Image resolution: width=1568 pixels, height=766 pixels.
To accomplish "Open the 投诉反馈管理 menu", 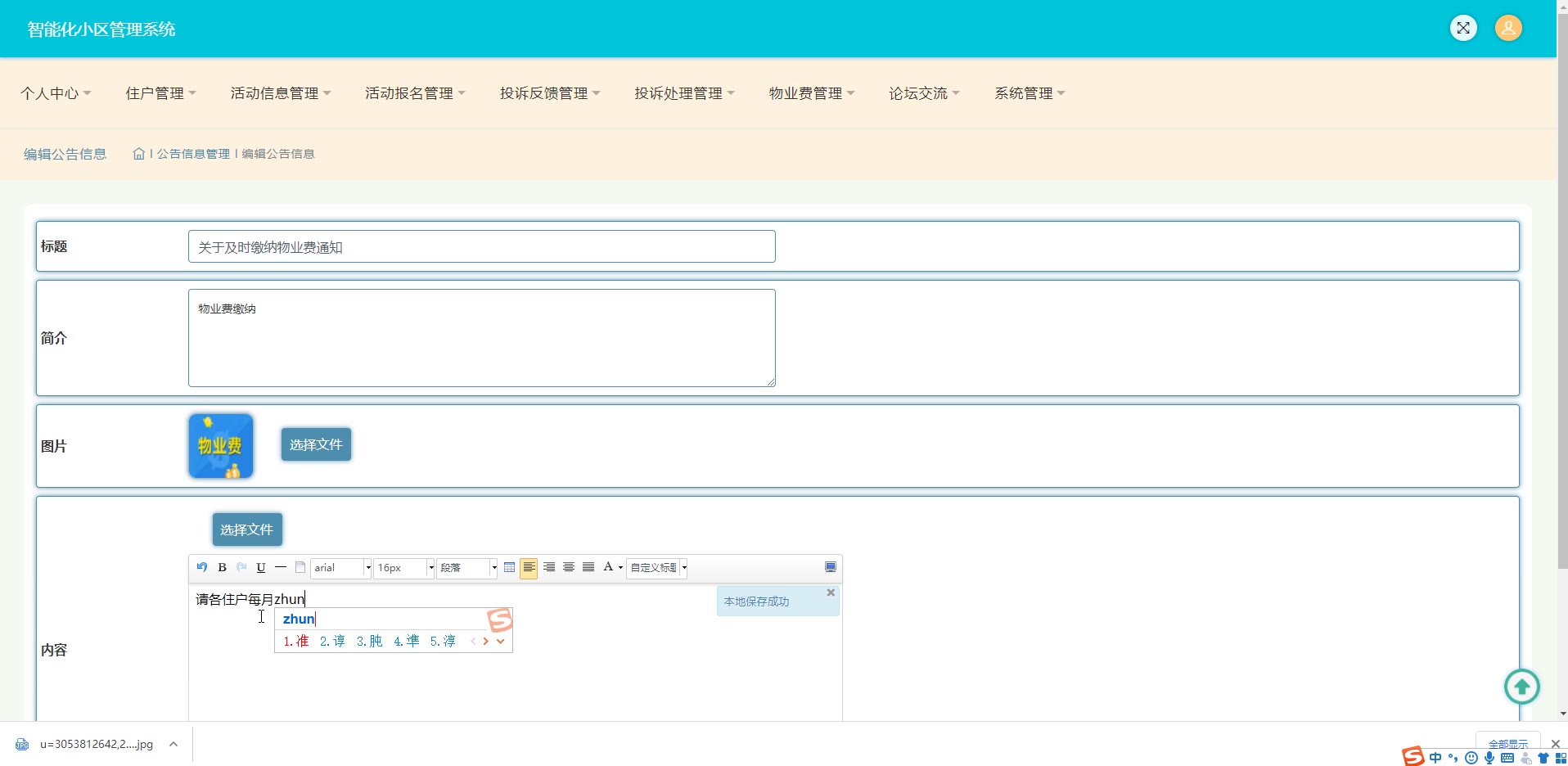I will [549, 93].
